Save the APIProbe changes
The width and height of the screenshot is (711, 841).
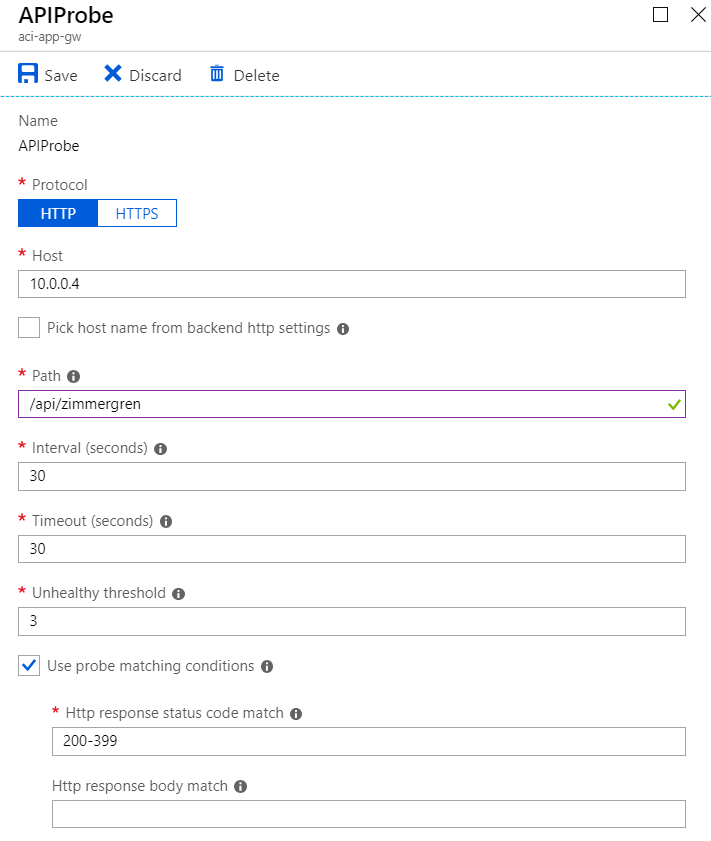click(47, 74)
